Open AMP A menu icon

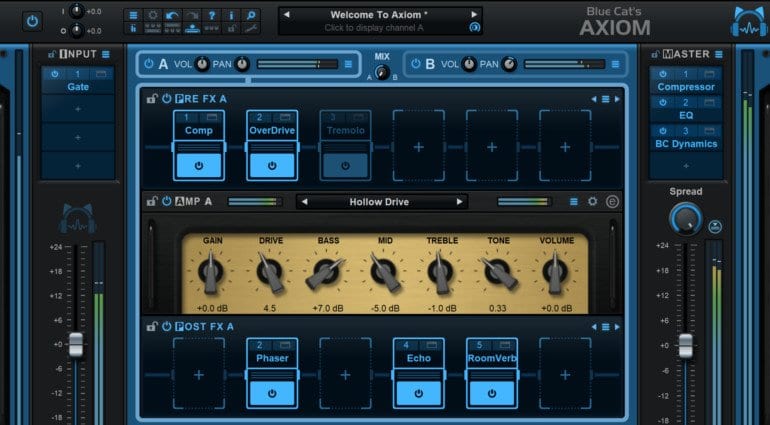(574, 201)
